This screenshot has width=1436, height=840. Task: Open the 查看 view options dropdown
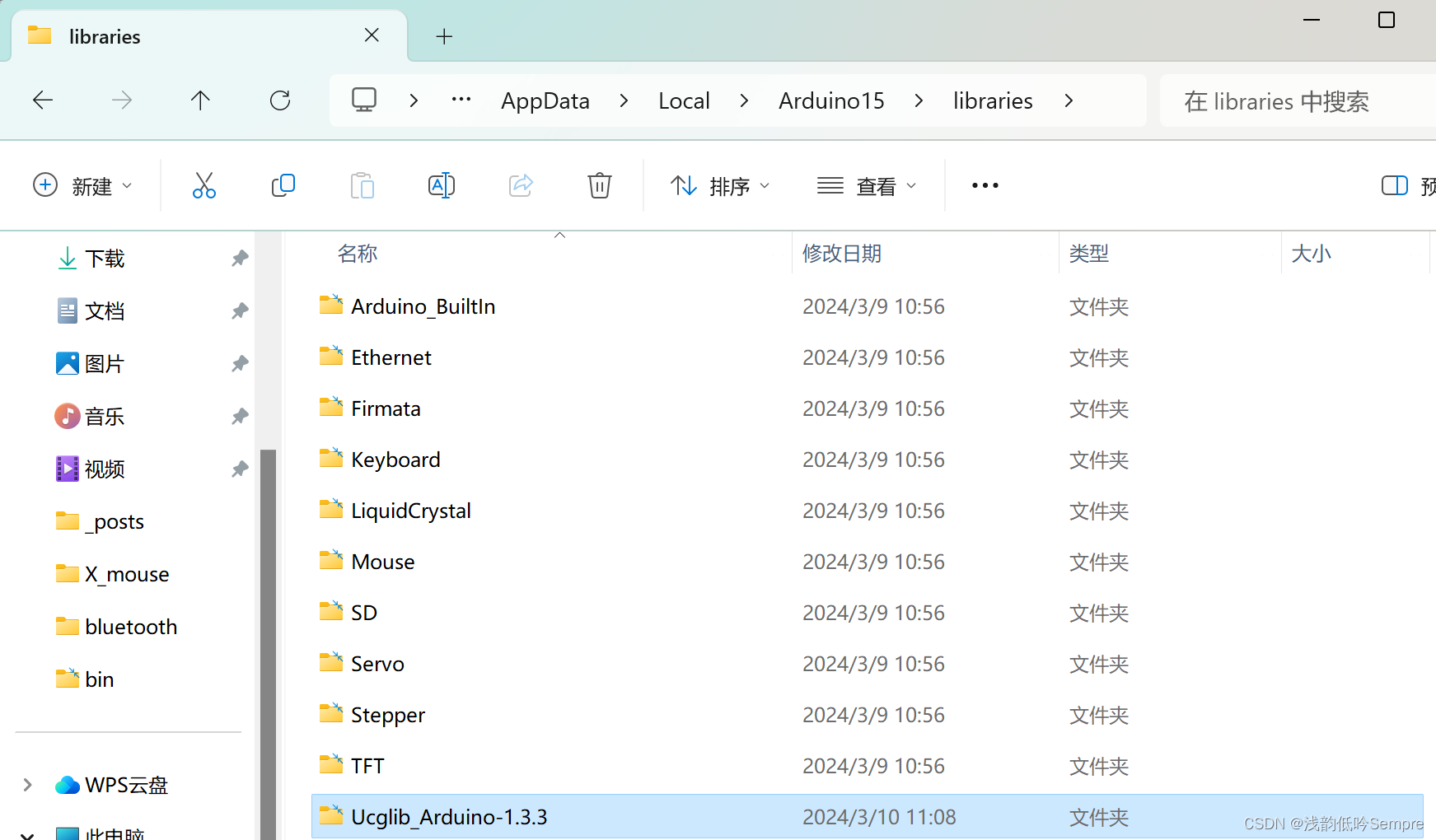click(868, 185)
